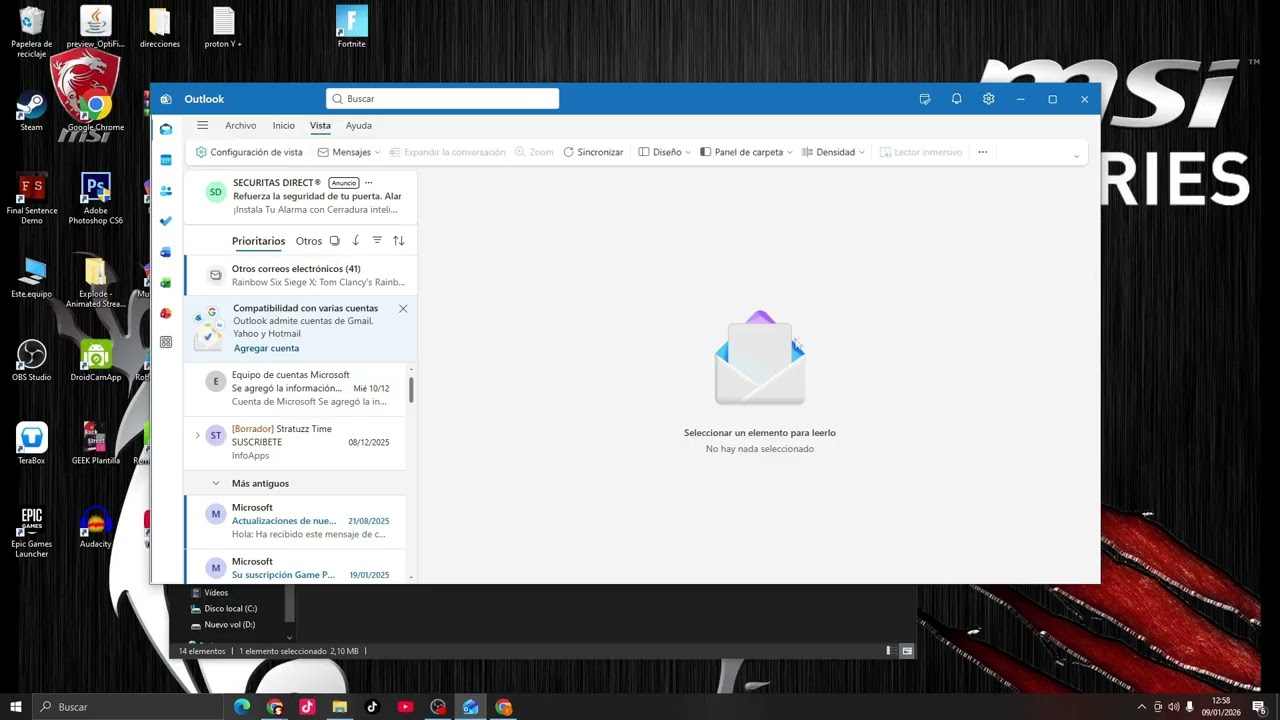Dismiss the Compatibilidad con varias cuentas banner
Viewport: 1280px width, 720px height.
(403, 308)
